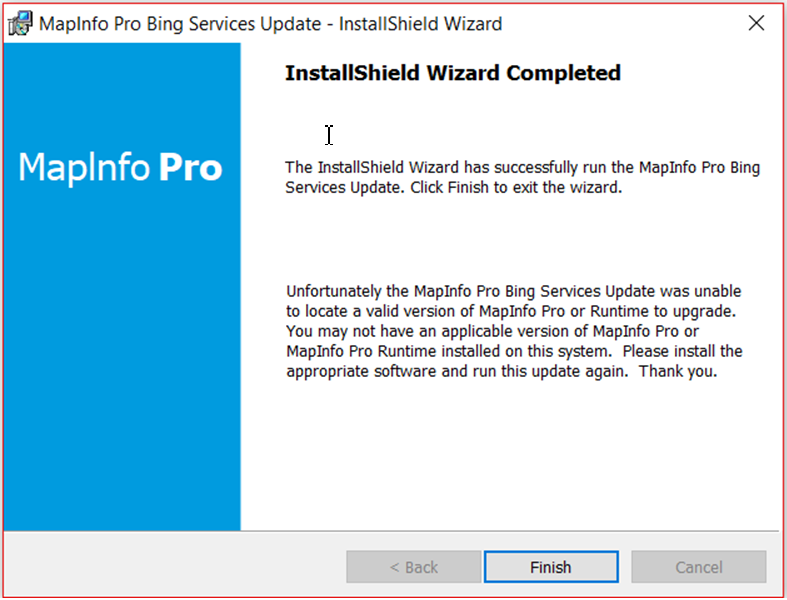Click the paragraph starting with Unfortunately

pos(514,331)
